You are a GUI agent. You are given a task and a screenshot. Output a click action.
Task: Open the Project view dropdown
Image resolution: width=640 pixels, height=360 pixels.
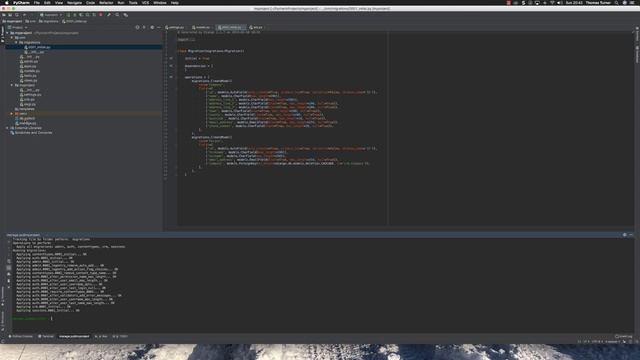point(18,27)
